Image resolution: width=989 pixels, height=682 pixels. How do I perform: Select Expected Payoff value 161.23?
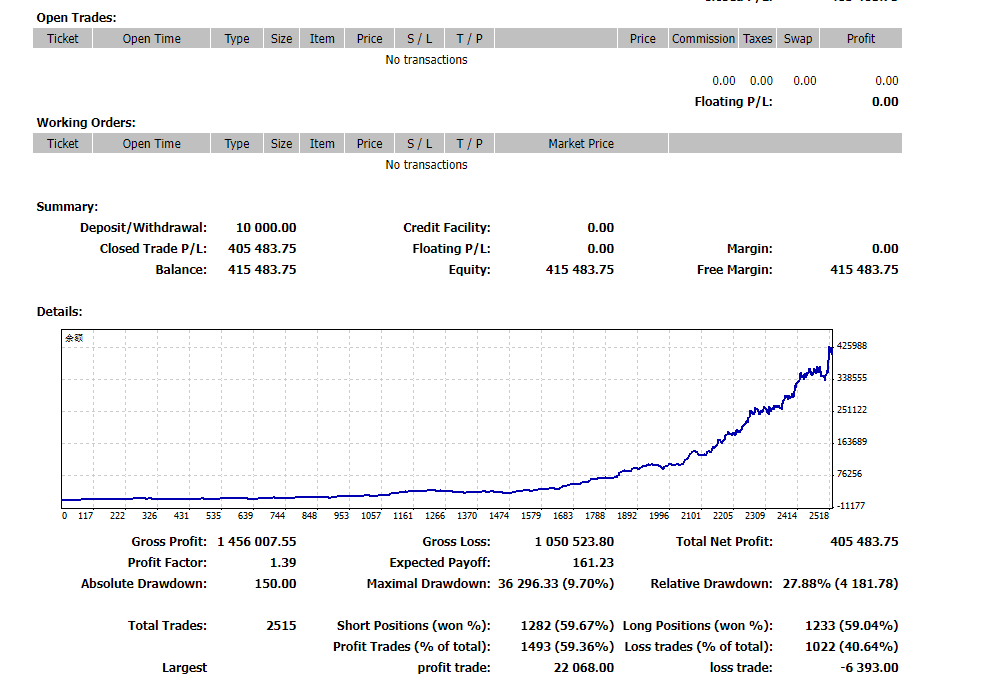pyautogui.click(x=593, y=562)
